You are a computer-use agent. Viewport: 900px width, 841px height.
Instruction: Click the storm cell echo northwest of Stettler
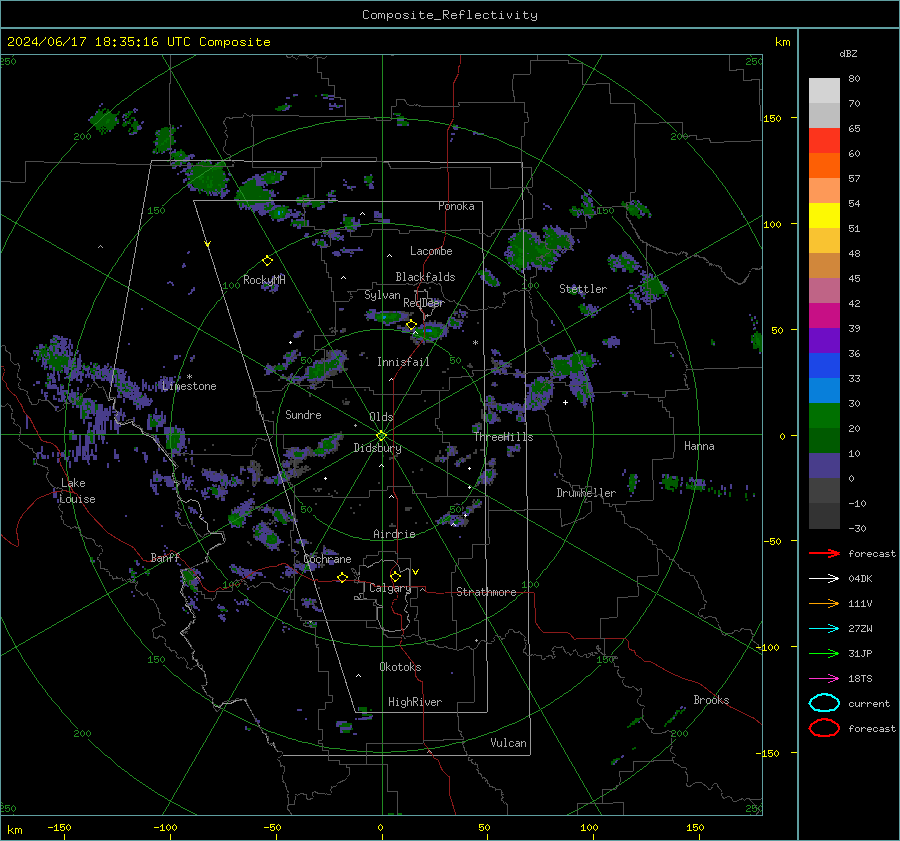pos(537,249)
